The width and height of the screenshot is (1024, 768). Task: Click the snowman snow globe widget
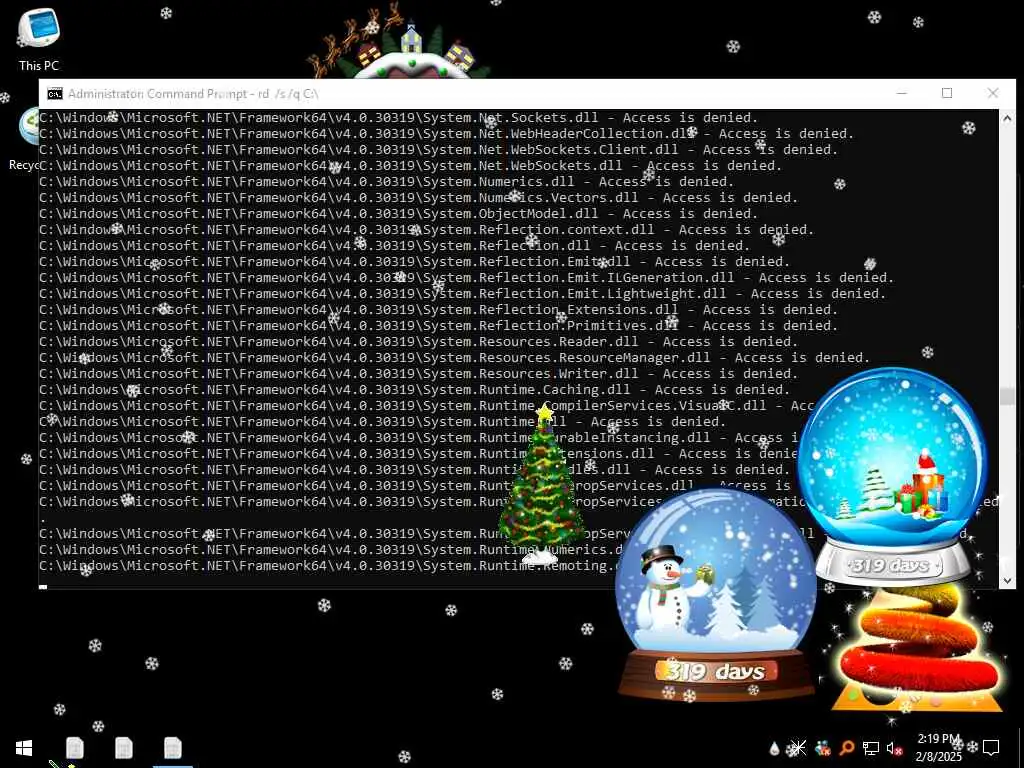tap(716, 594)
